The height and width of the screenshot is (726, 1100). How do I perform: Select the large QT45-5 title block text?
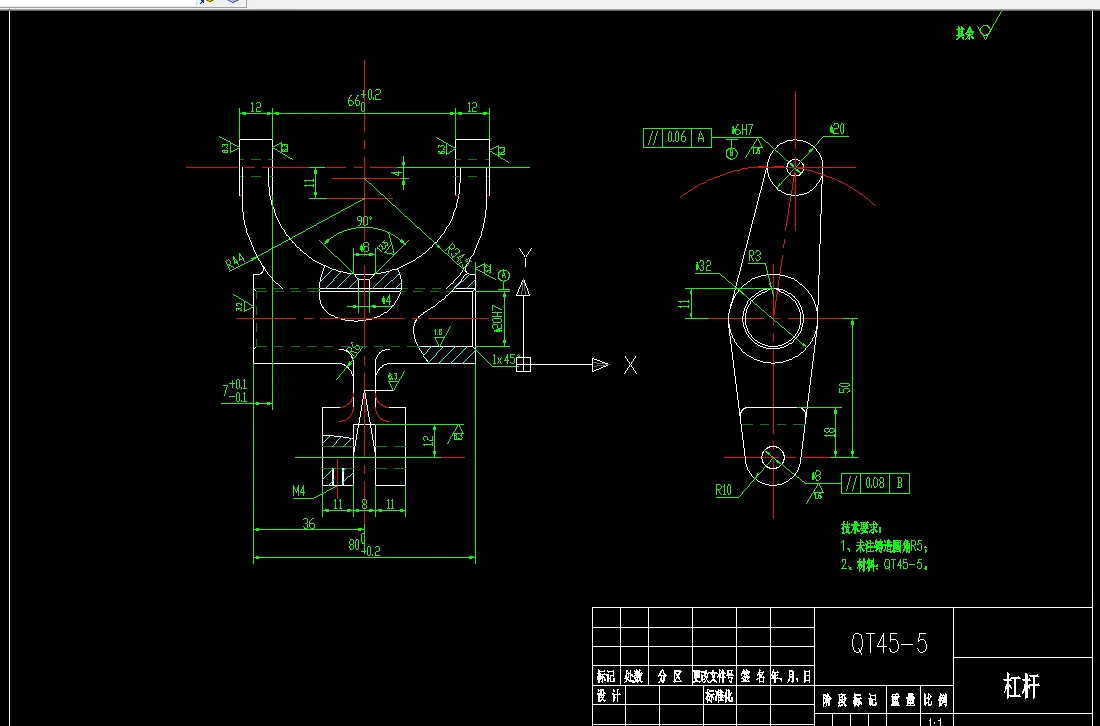click(889, 643)
